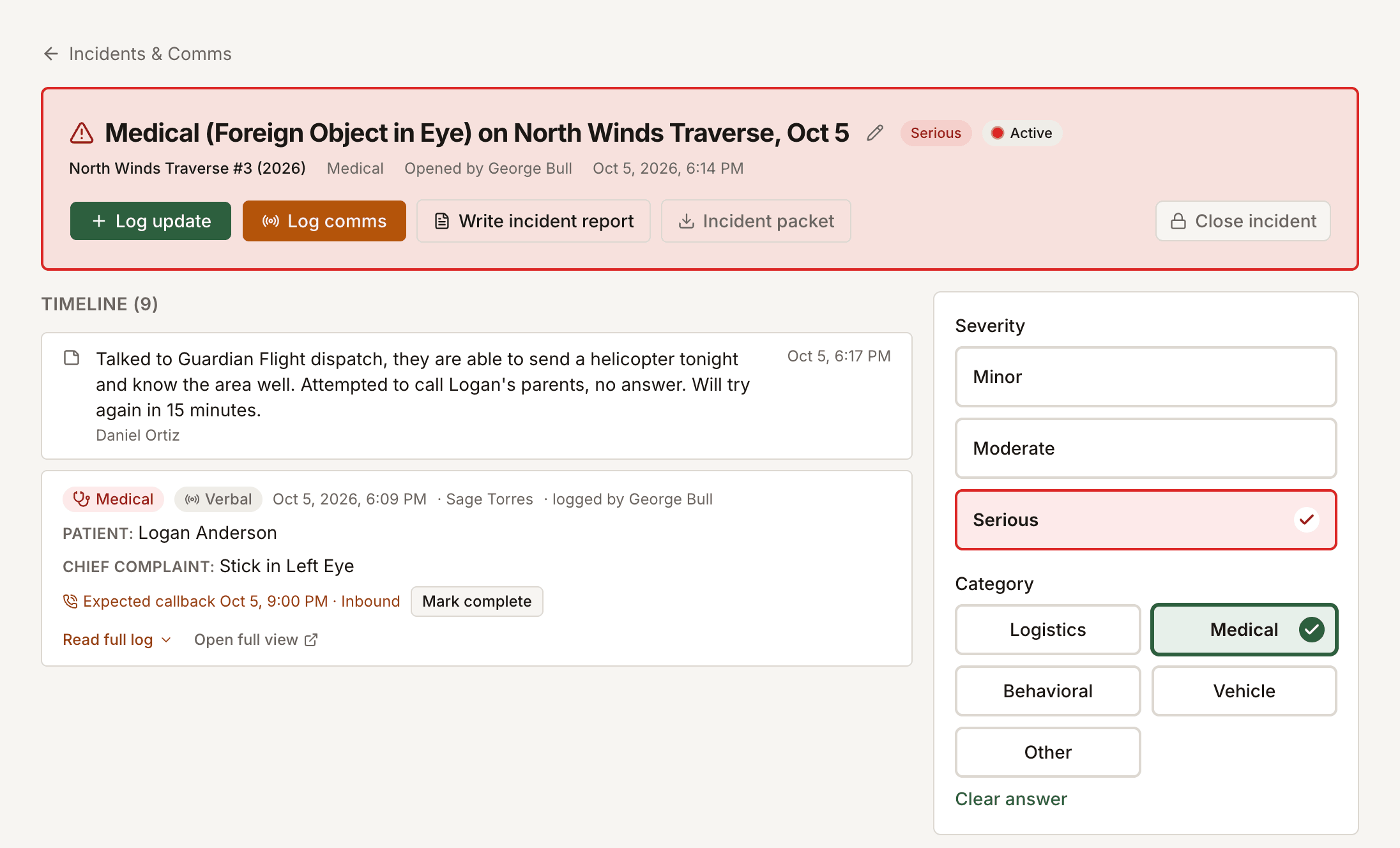Click the Log update button
The height and width of the screenshot is (848, 1400).
tap(151, 221)
